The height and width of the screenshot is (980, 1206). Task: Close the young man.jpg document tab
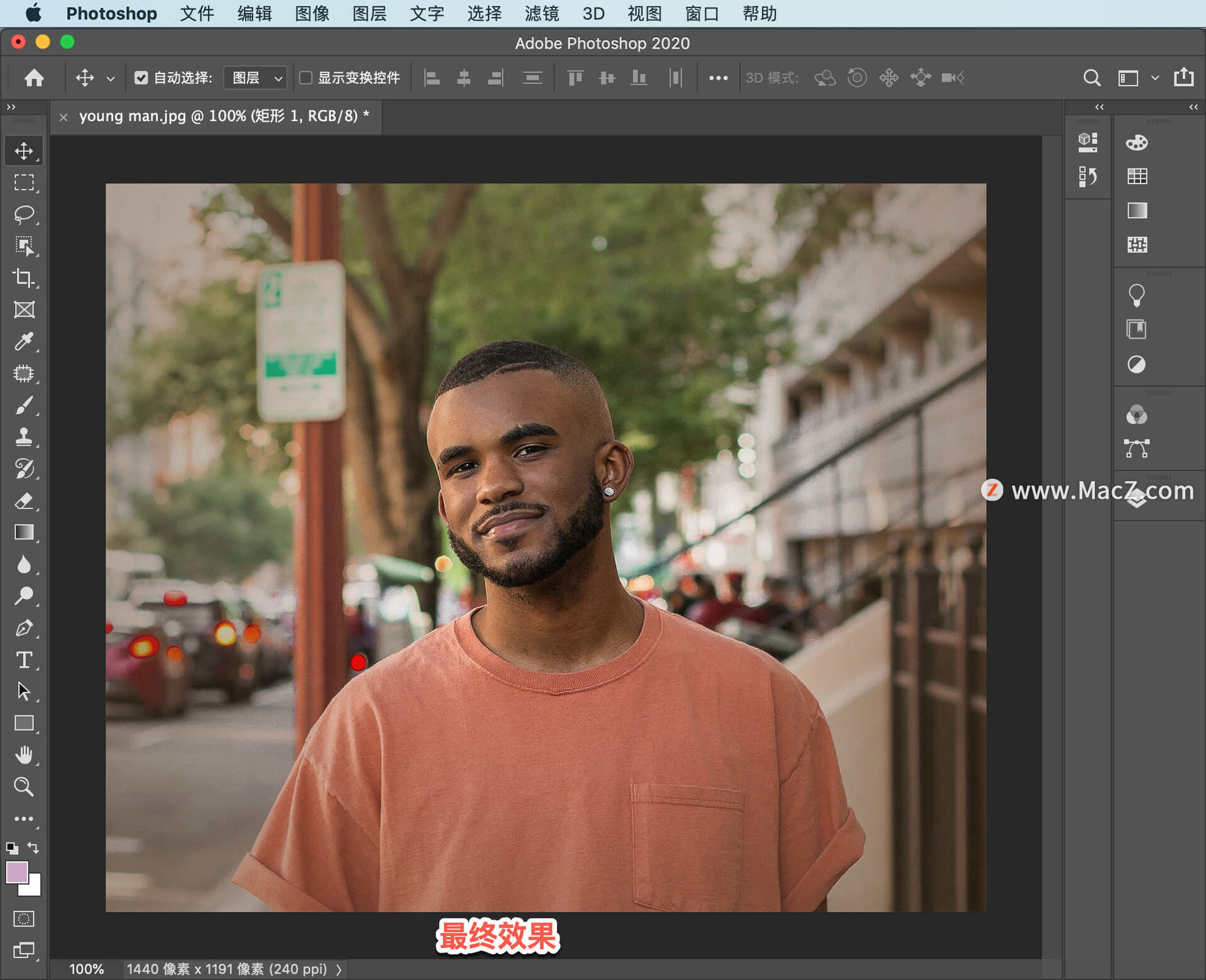(63, 117)
